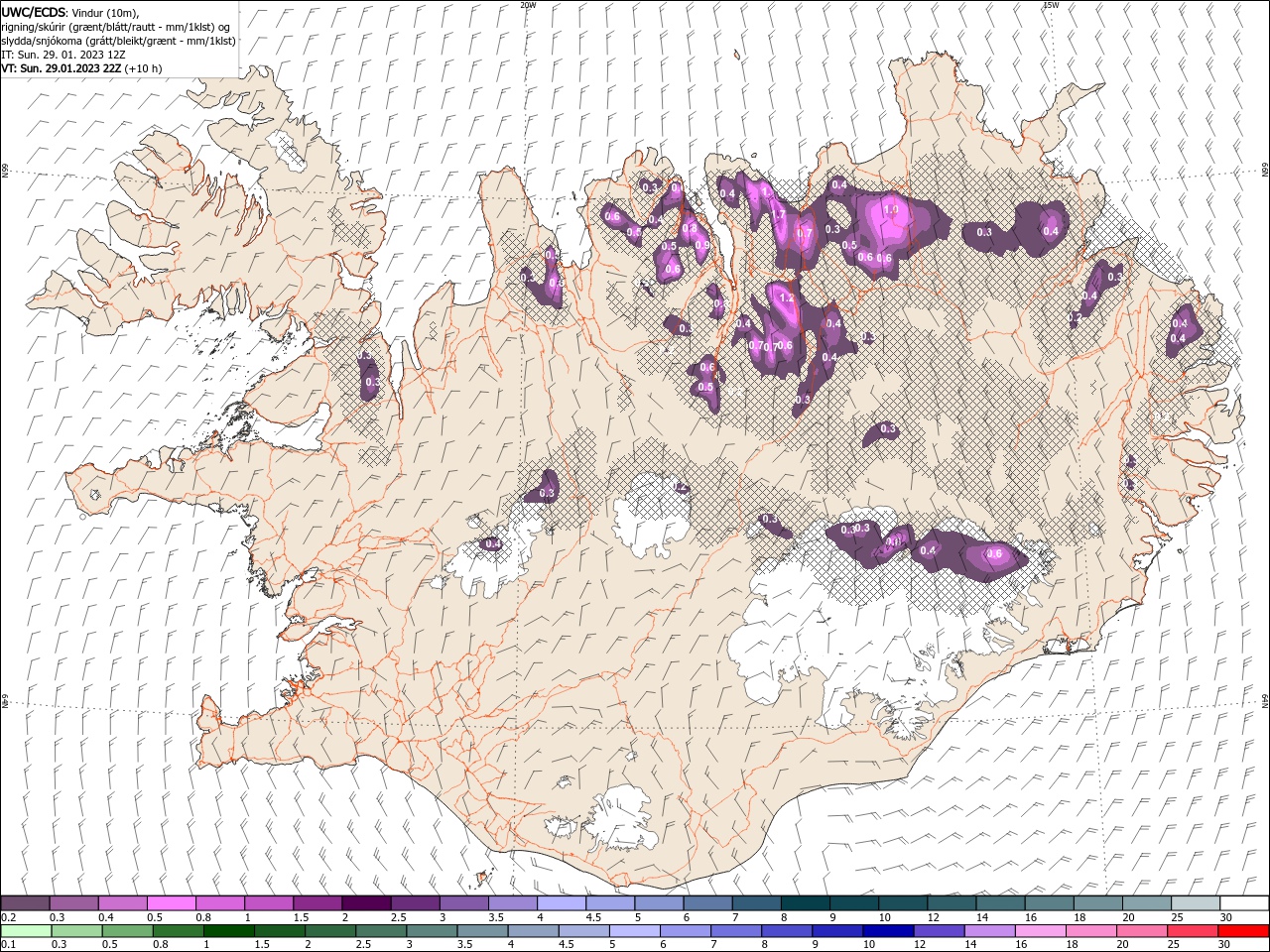The height and width of the screenshot is (952, 1270).
Task: Select the lavender 4–4.5 swatch in upper legend
Action: (561, 903)
